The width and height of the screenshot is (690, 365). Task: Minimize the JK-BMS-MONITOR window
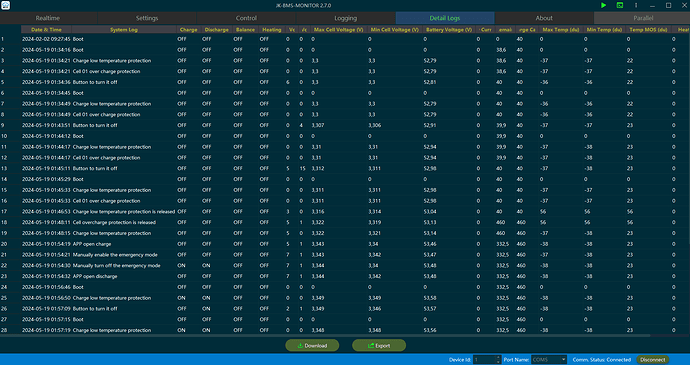click(x=652, y=5)
